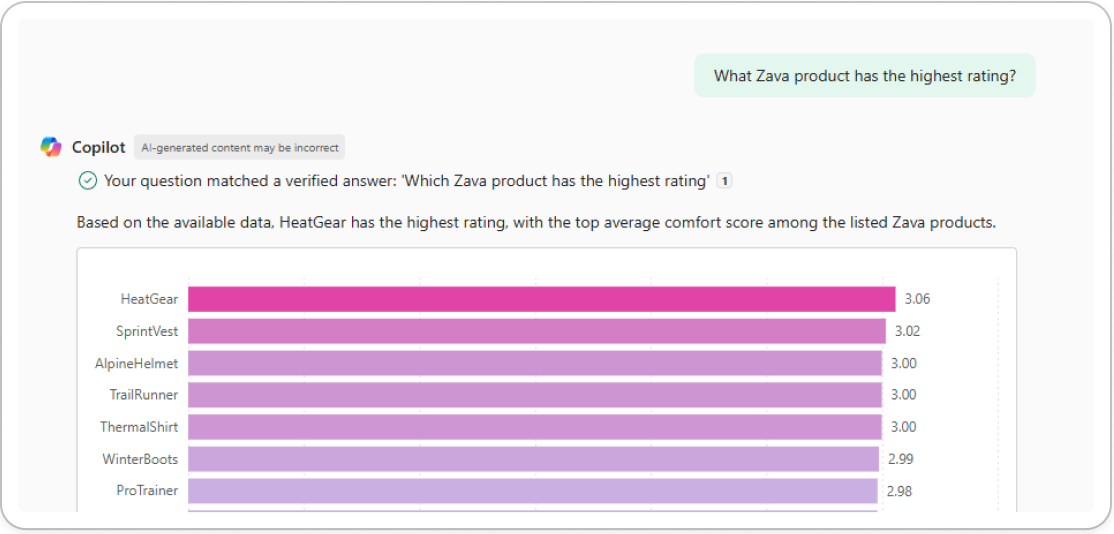This screenshot has height=534, width=1114.
Task: Click the 3.06 data value label
Action: (917, 299)
